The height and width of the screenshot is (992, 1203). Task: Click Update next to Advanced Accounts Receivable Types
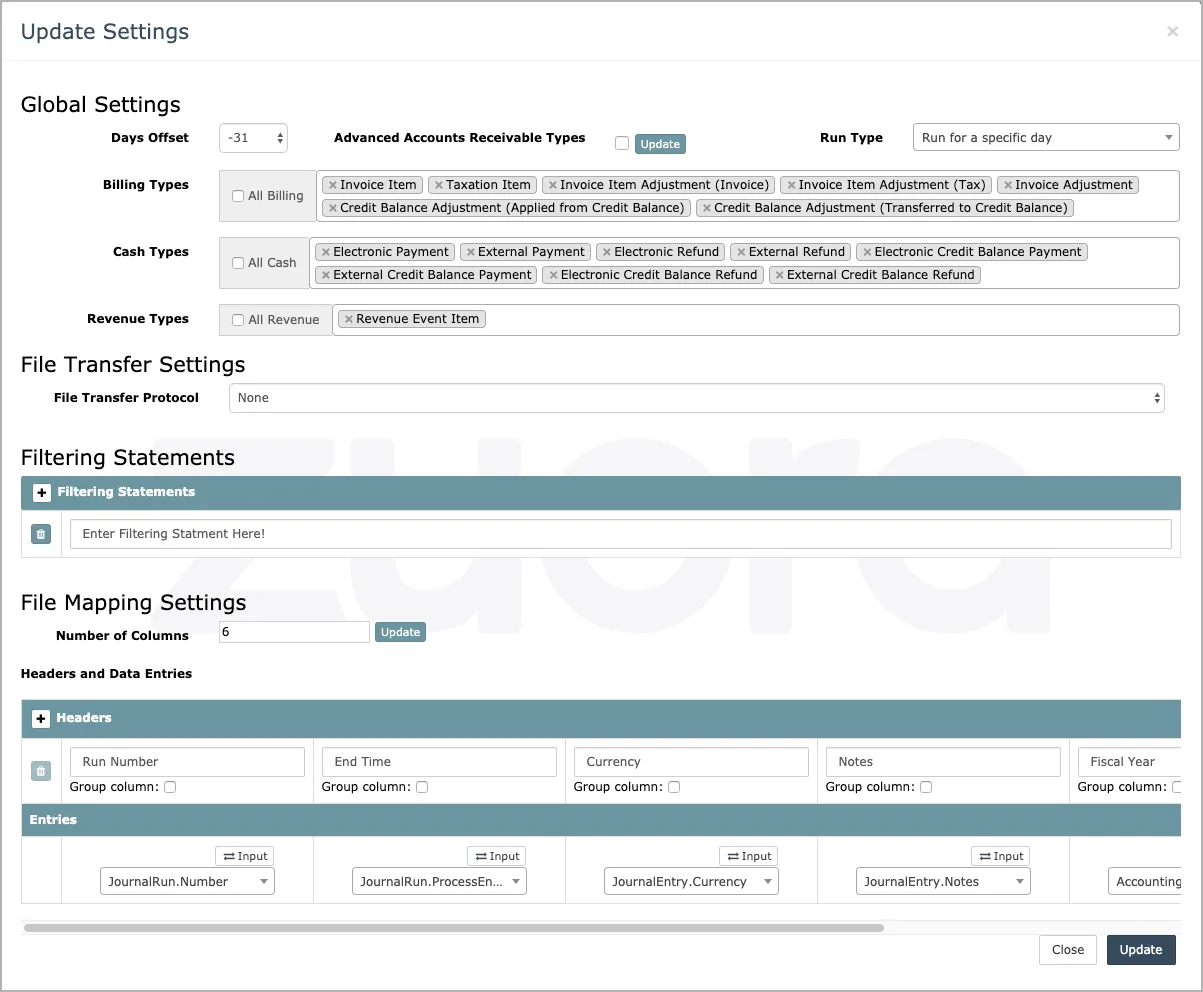click(x=660, y=144)
